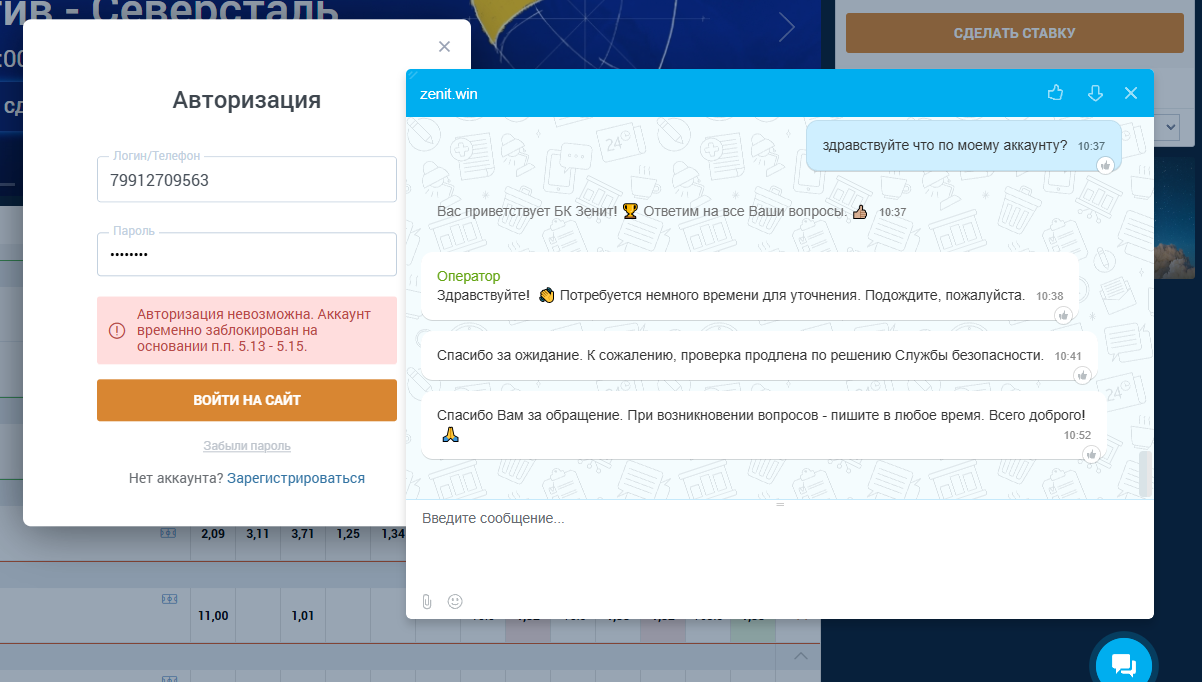The height and width of the screenshot is (682, 1202).
Task: Click the paperclip attach file icon
Action: pyautogui.click(x=427, y=601)
